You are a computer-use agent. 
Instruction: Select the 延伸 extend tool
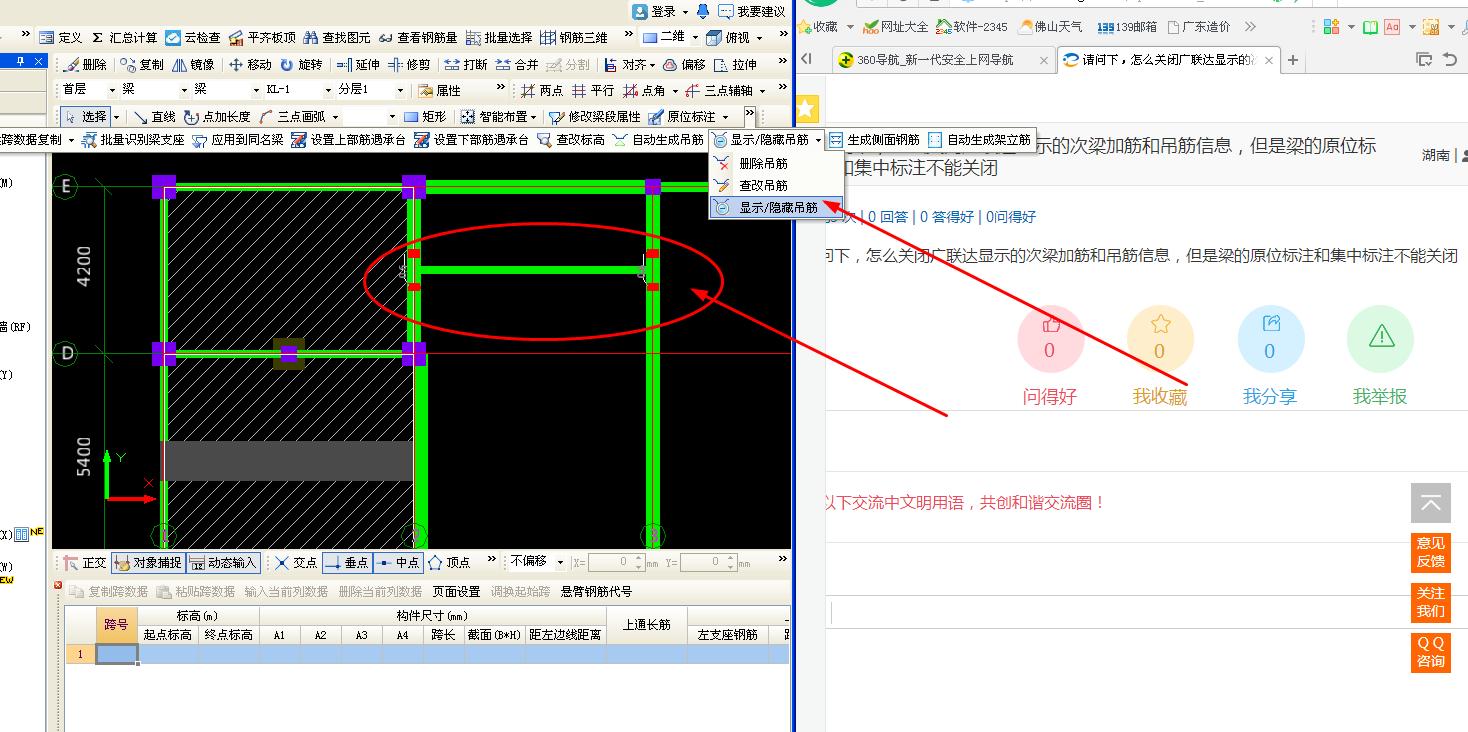click(358, 64)
